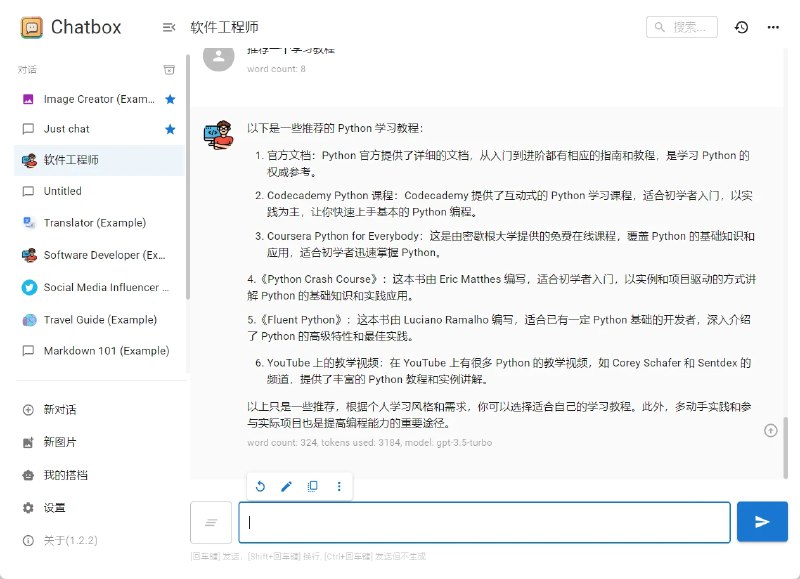Regenerate the assistant's response
Screen dimensions: 800x579
point(260,487)
